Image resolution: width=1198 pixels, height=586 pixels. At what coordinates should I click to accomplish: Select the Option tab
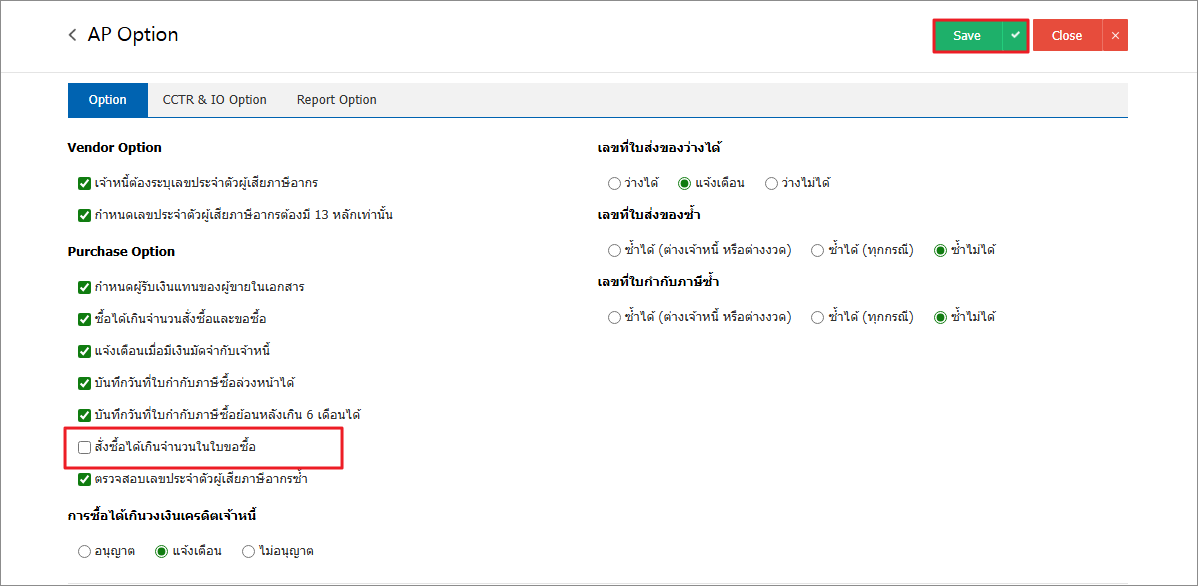coord(107,100)
